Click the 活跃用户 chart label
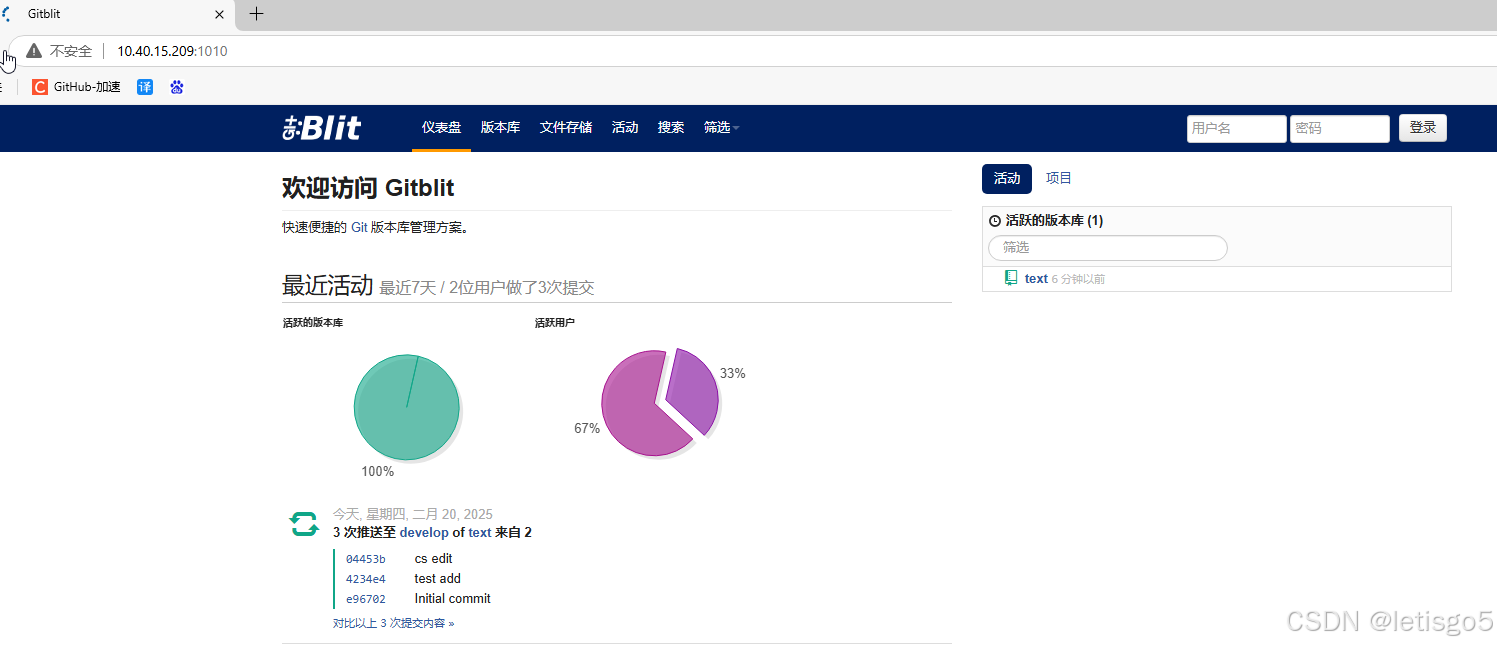 coord(555,323)
